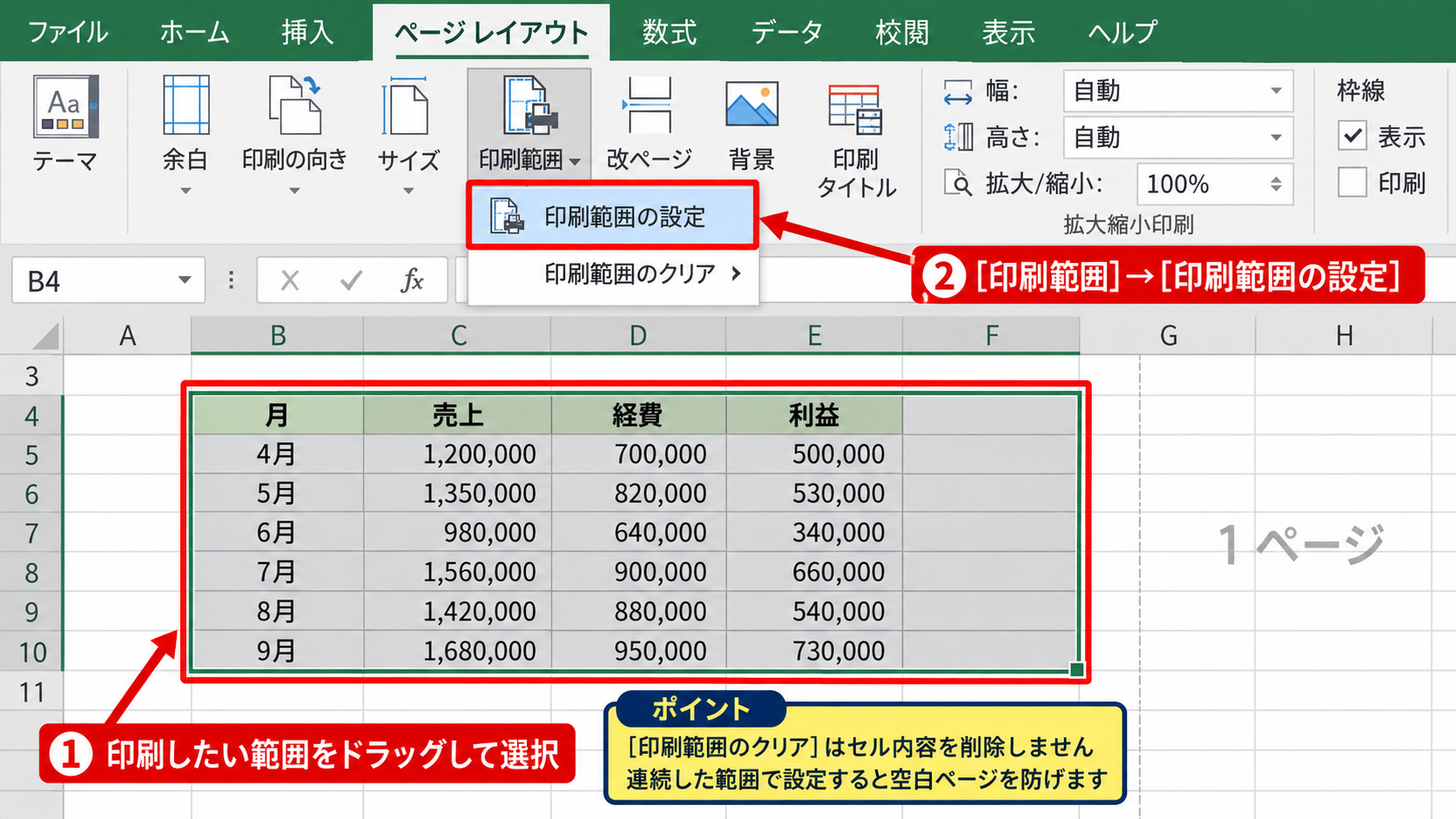Select 印刷範囲の設定 menu item
The height and width of the screenshot is (819, 1456).
(612, 217)
